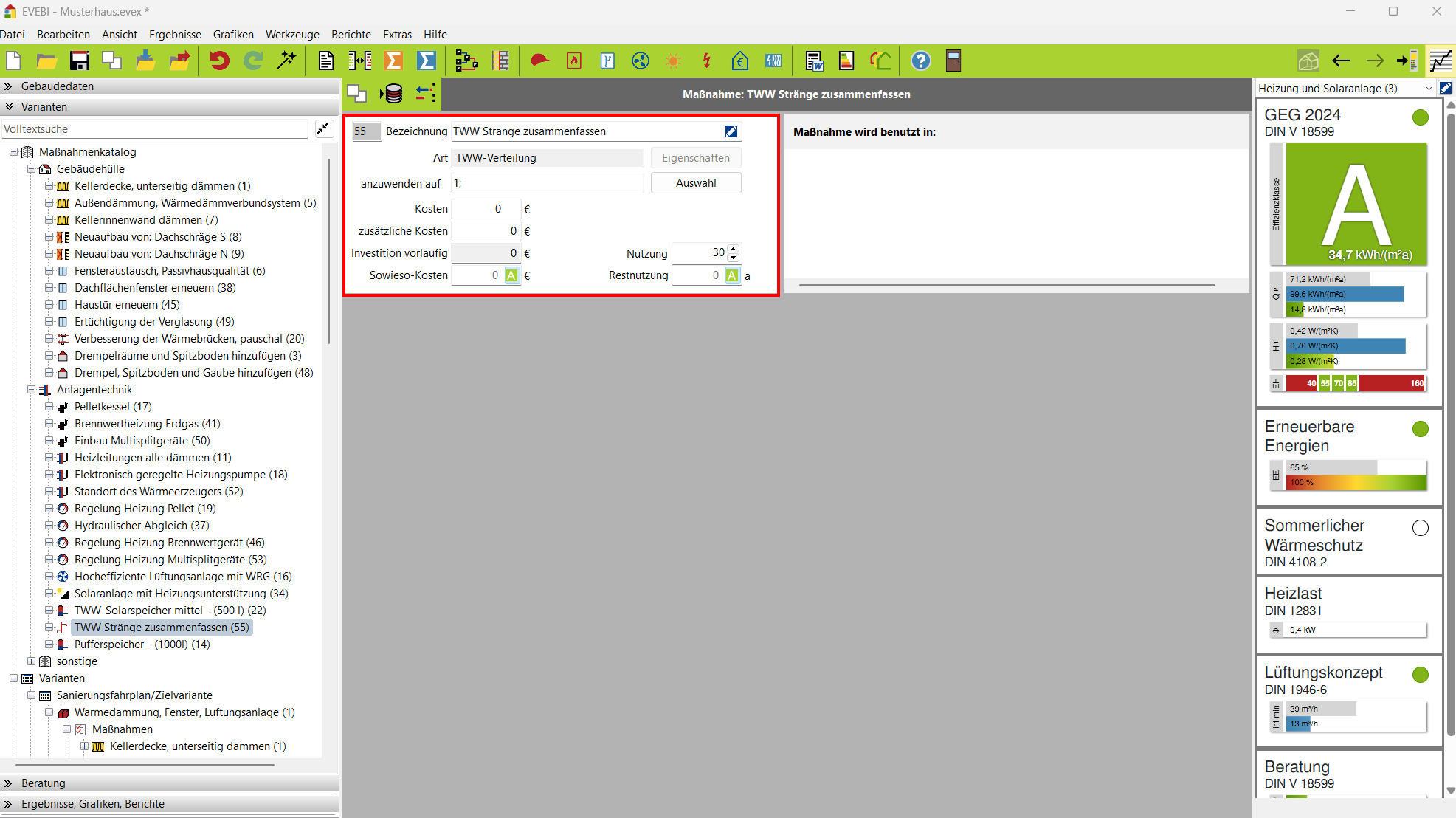Screen dimensions: 1456x818
Task: Click the blue question mark help icon
Action: click(x=920, y=61)
